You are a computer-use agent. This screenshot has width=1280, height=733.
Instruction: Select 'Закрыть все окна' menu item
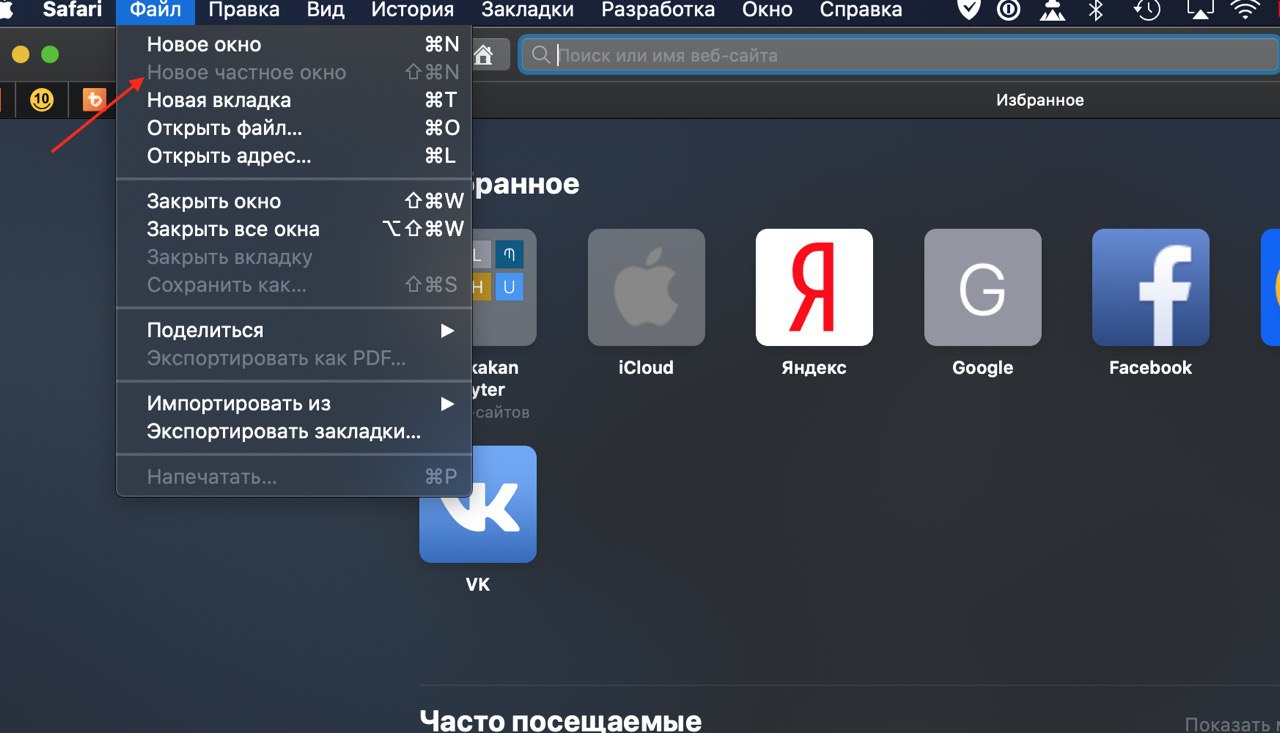(294, 229)
